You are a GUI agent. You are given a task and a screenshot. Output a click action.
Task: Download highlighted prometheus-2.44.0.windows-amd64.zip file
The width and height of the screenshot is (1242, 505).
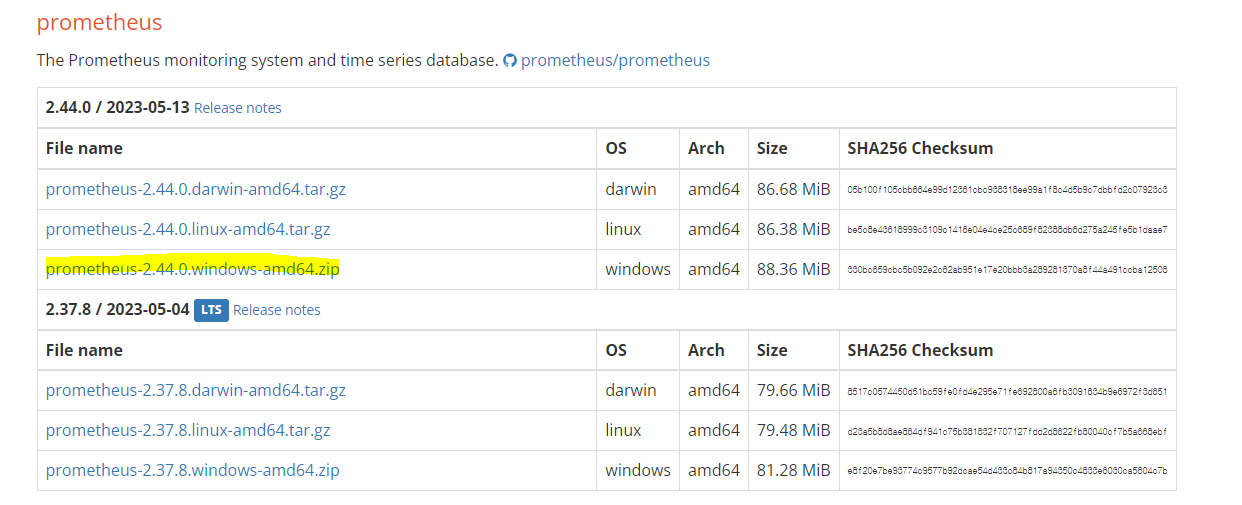(x=193, y=269)
